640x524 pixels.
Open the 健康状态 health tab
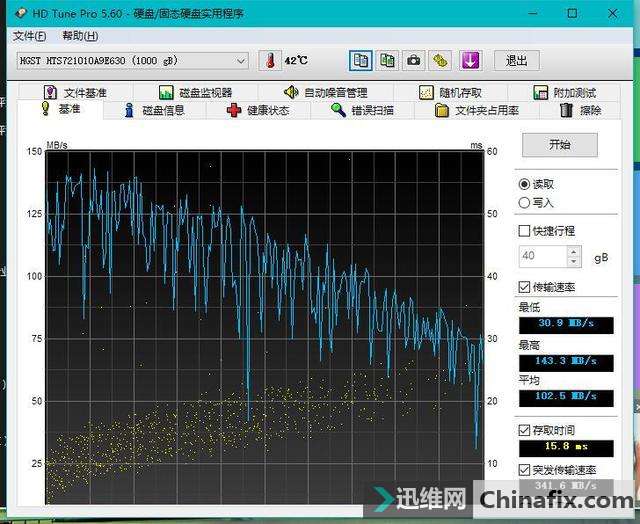258,110
